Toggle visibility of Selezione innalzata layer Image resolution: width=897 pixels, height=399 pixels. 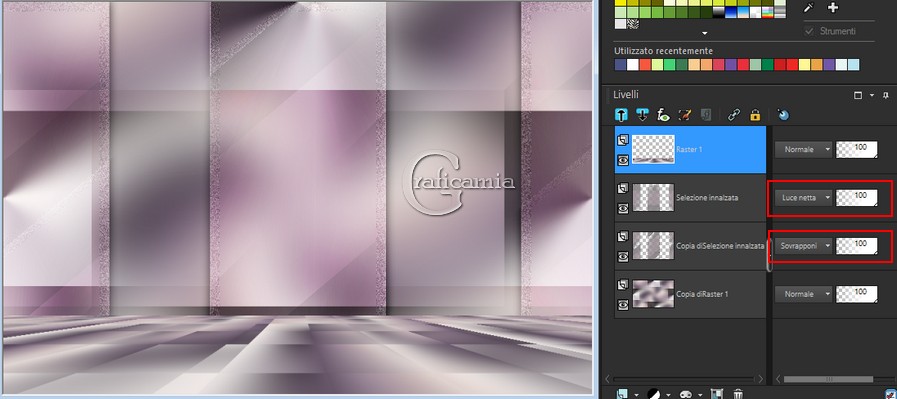tap(623, 209)
